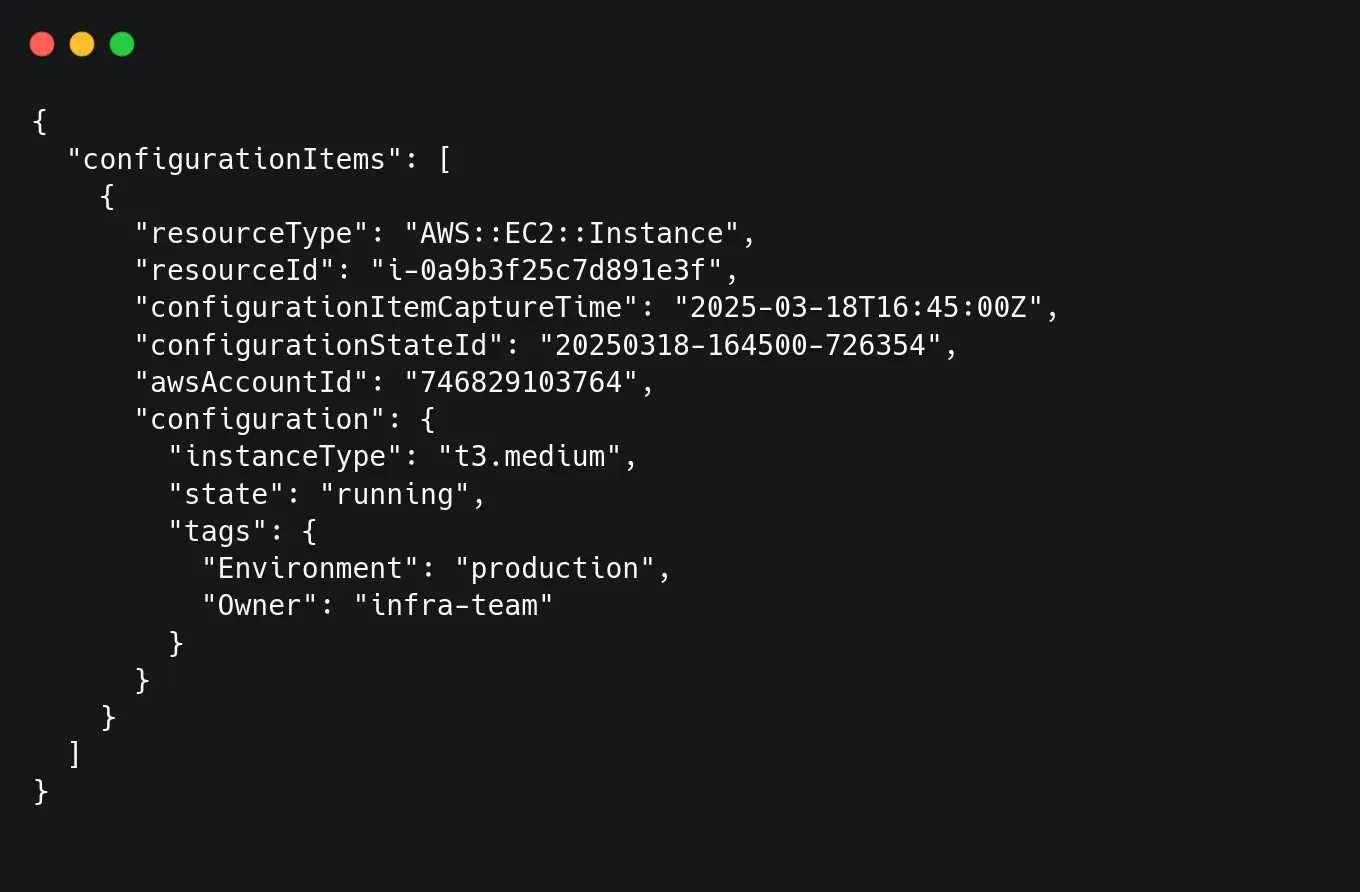
Task: Select the account number "746829103764"
Action: (x=521, y=382)
